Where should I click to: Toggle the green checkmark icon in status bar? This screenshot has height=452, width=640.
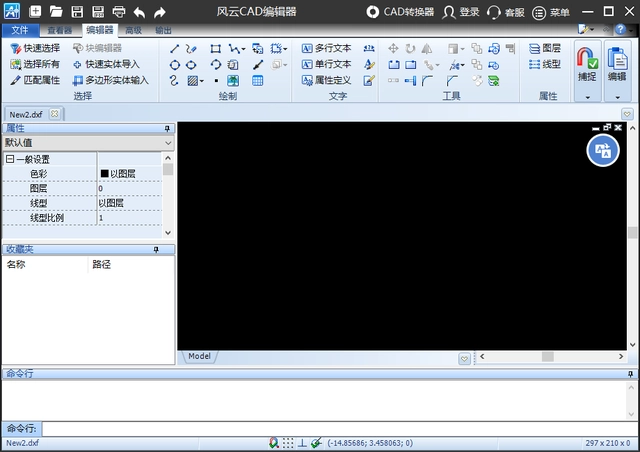(316, 443)
